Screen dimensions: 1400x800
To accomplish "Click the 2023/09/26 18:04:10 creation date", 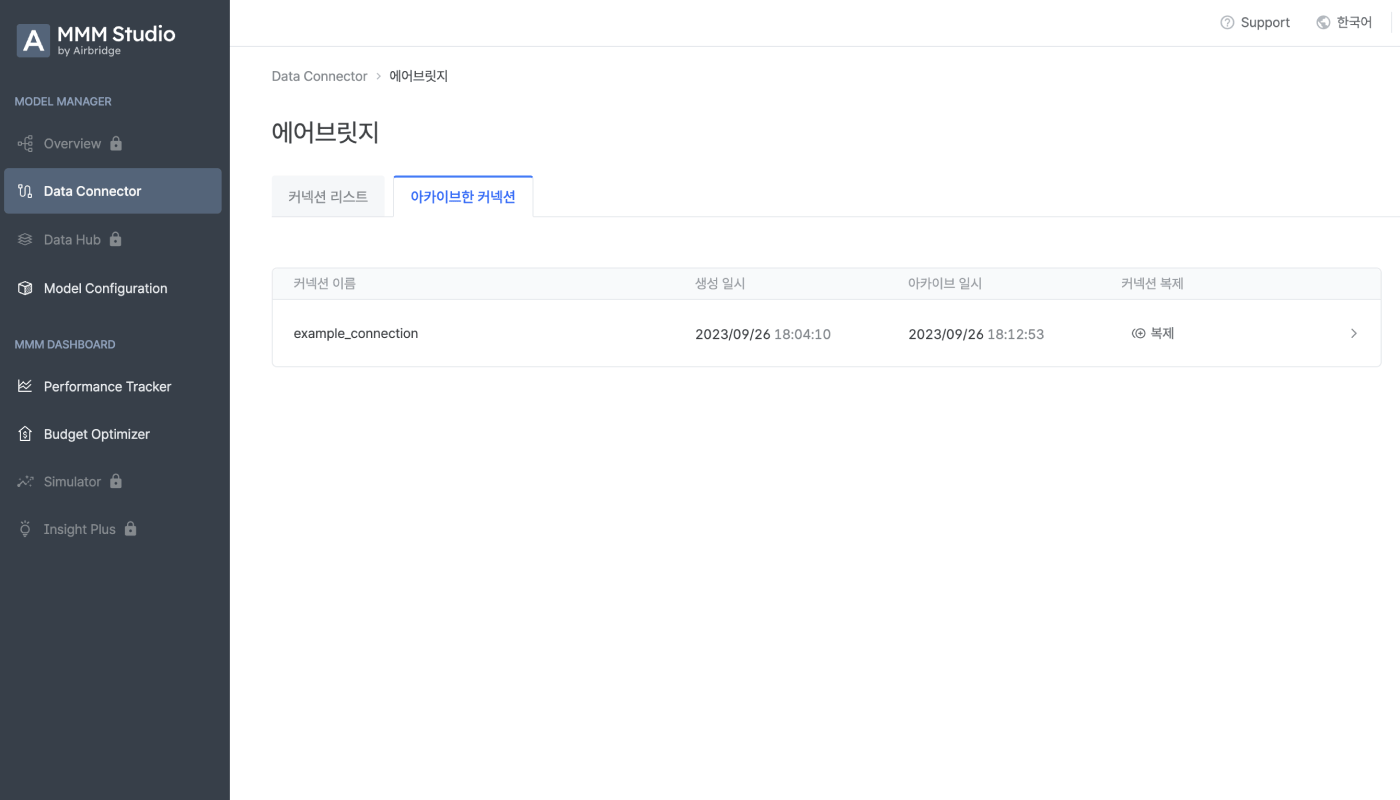I will point(763,334).
